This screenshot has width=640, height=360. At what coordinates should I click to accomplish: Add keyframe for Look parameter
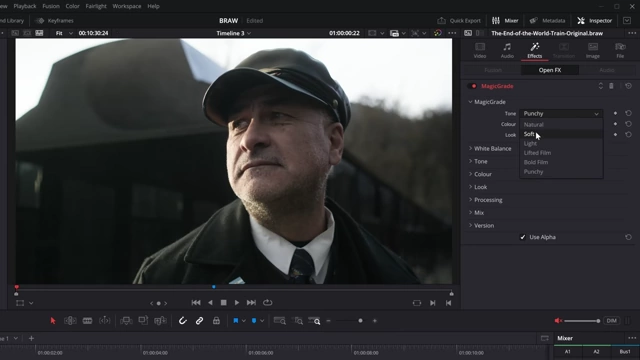[x=616, y=134]
